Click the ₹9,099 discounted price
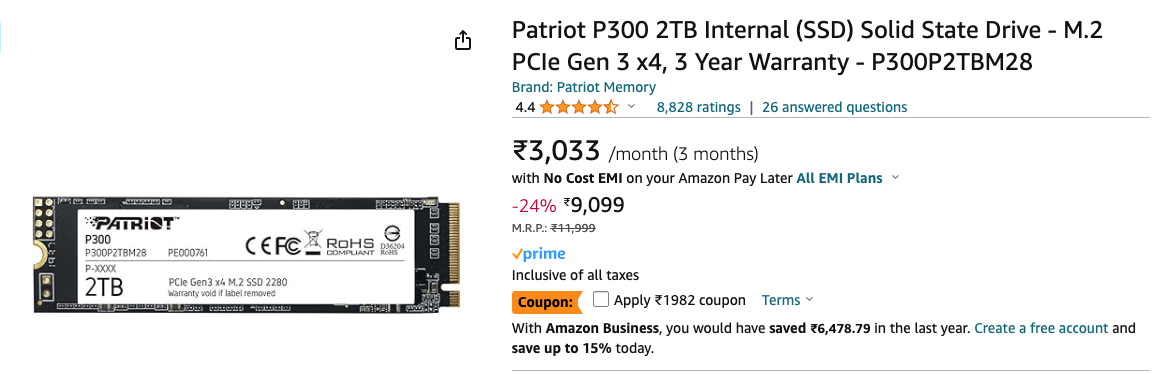This screenshot has width=1158, height=374. coord(594,204)
